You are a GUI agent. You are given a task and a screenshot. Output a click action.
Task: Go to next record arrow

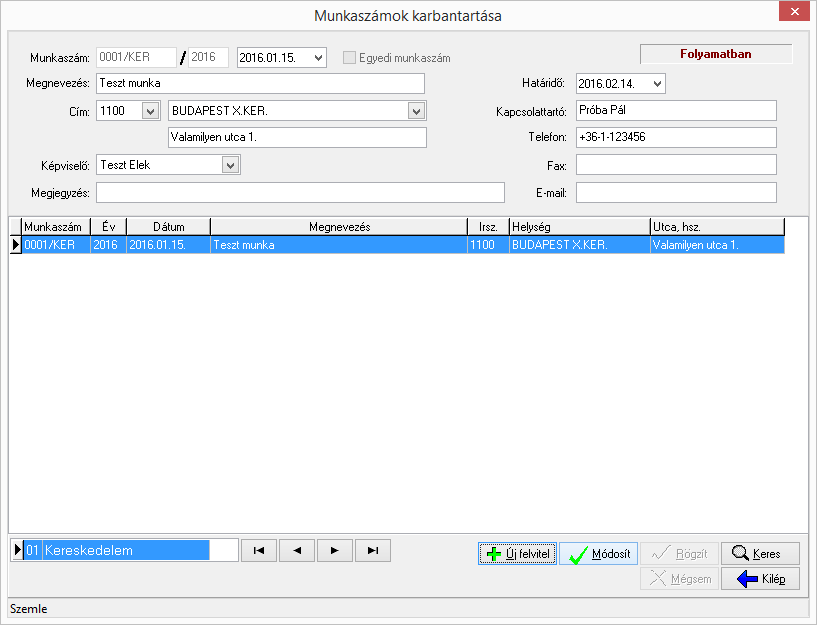click(335, 551)
